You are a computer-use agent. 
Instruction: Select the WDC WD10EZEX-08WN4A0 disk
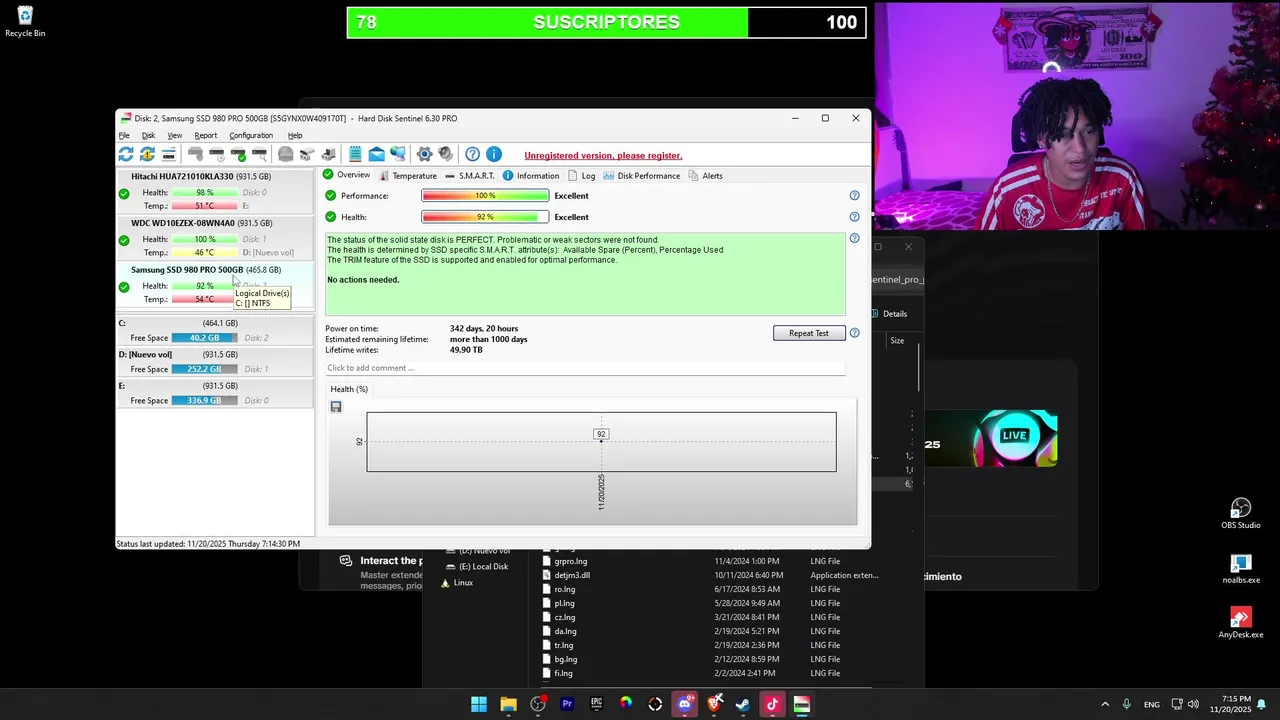coord(215,238)
